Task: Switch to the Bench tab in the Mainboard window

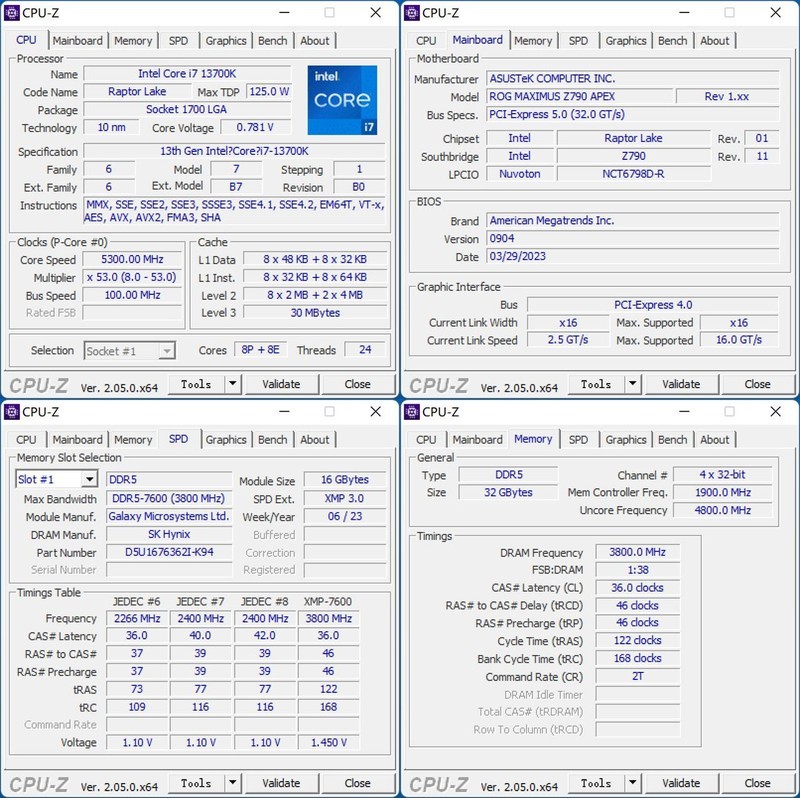Action: (x=673, y=40)
